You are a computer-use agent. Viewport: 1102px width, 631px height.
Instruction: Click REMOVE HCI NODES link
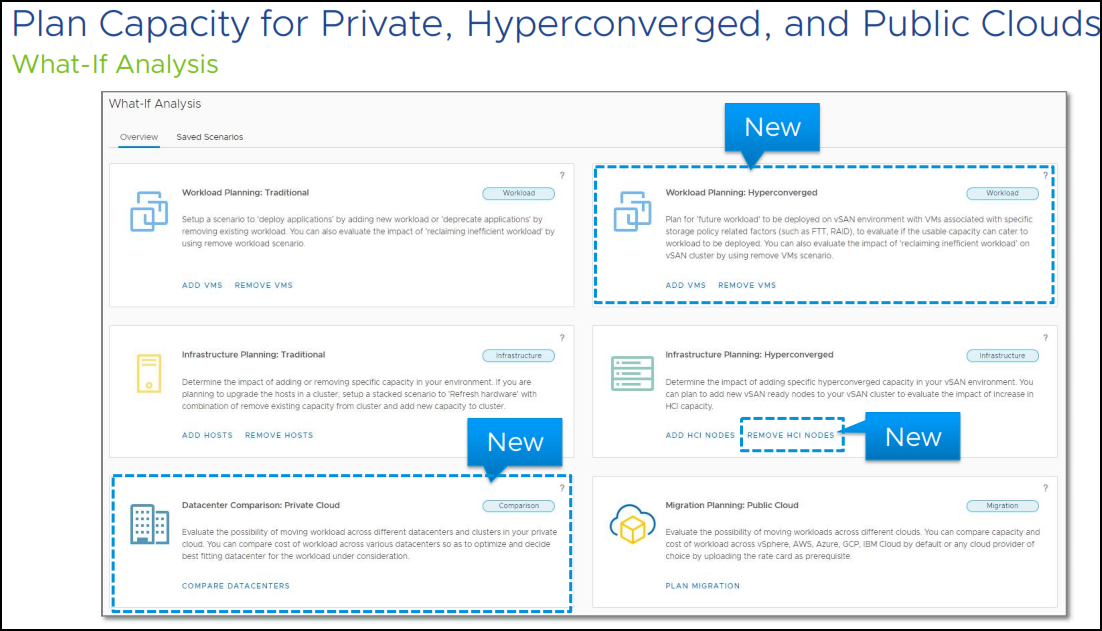pos(791,436)
